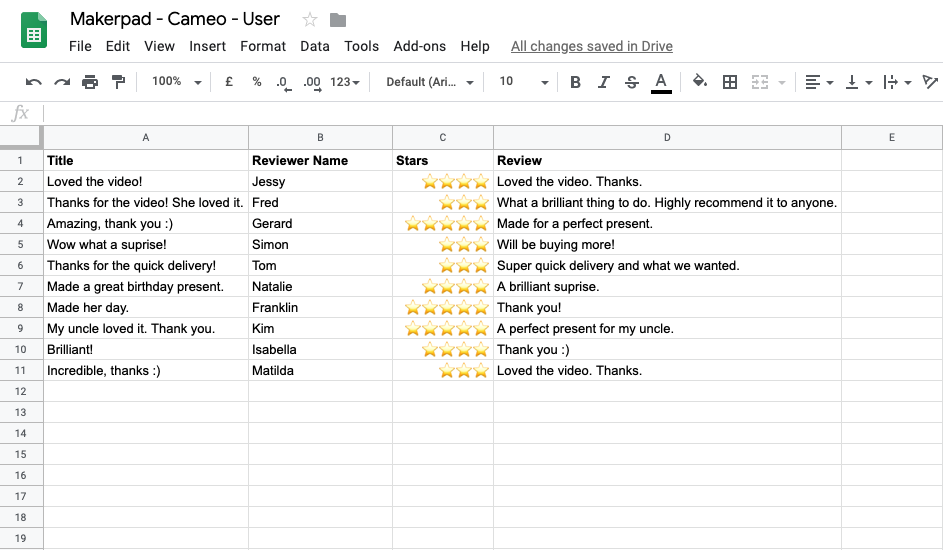Select the stars cell in Franklin's row
Viewport: 943px width, 550px height.
tap(443, 308)
